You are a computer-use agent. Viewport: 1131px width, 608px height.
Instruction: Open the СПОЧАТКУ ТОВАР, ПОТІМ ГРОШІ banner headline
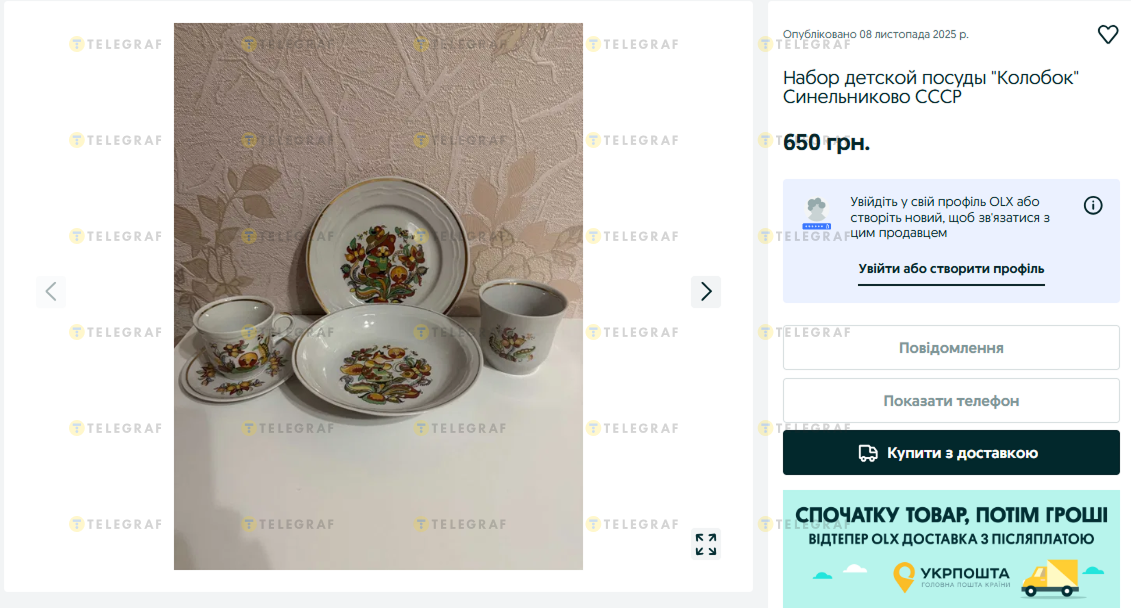[951, 515]
